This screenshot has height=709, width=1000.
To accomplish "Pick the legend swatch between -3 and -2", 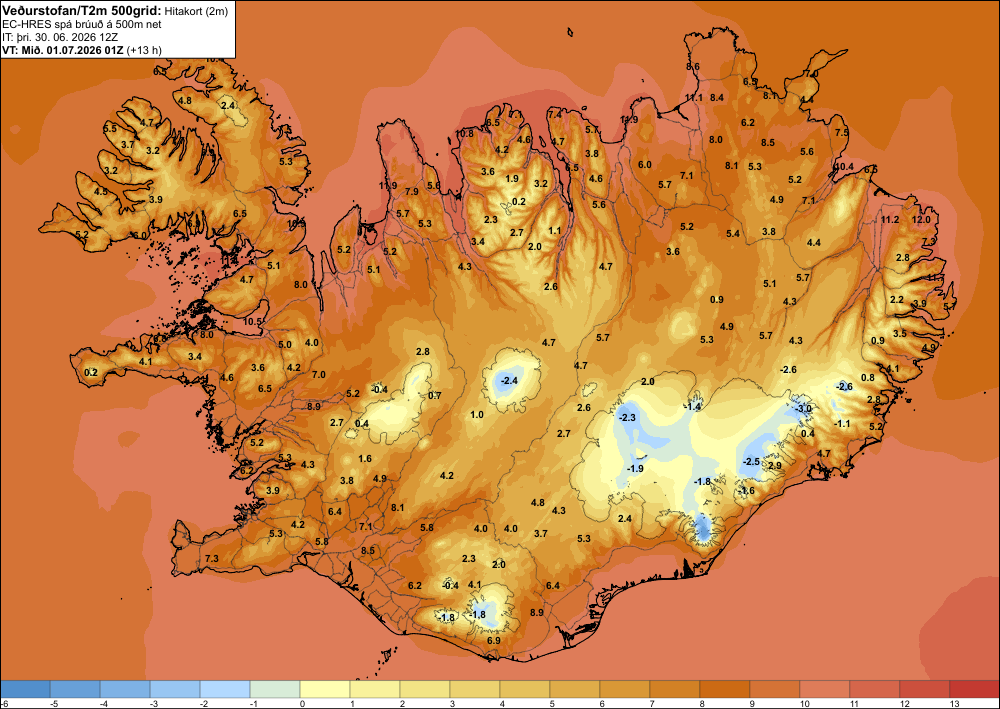I will pyautogui.click(x=175, y=689).
